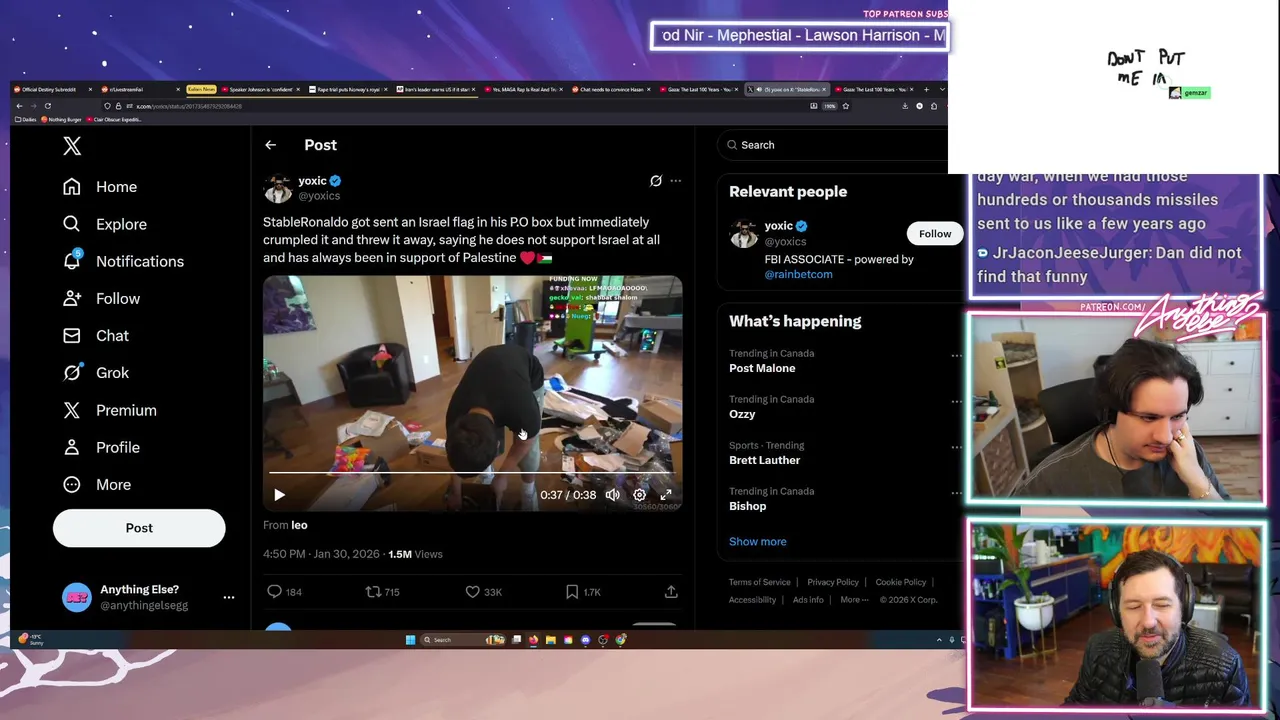Expand the footer More dropdown
1280x720 pixels.
coord(853,600)
